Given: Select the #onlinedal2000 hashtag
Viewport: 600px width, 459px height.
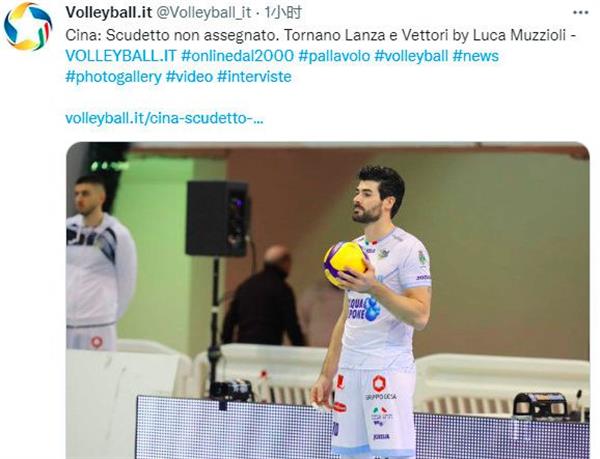Looking at the screenshot, I should pos(237,56).
